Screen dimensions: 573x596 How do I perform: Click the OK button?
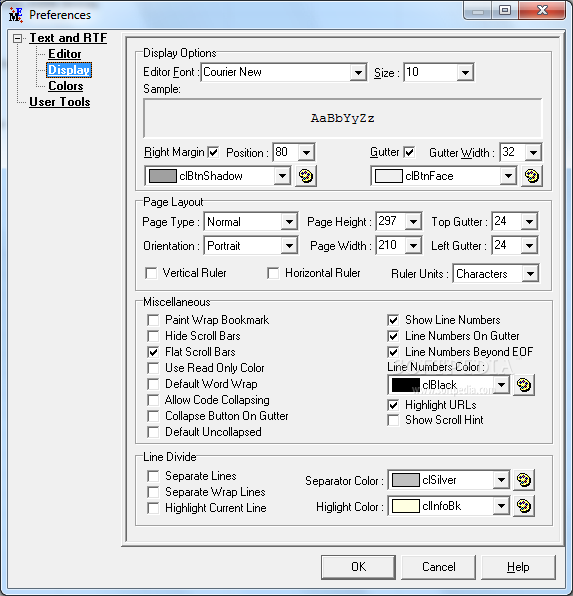(358, 567)
